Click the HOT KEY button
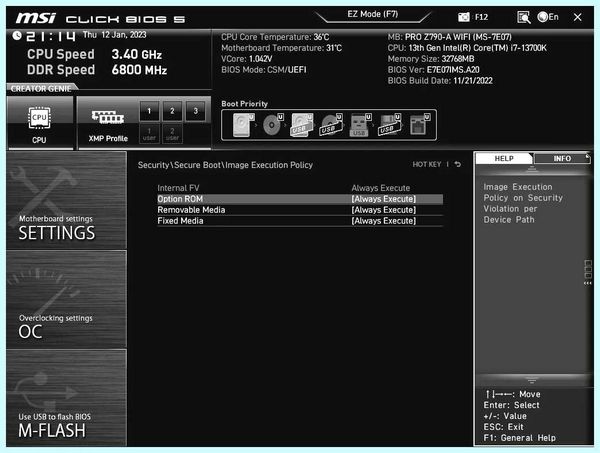 pos(427,164)
